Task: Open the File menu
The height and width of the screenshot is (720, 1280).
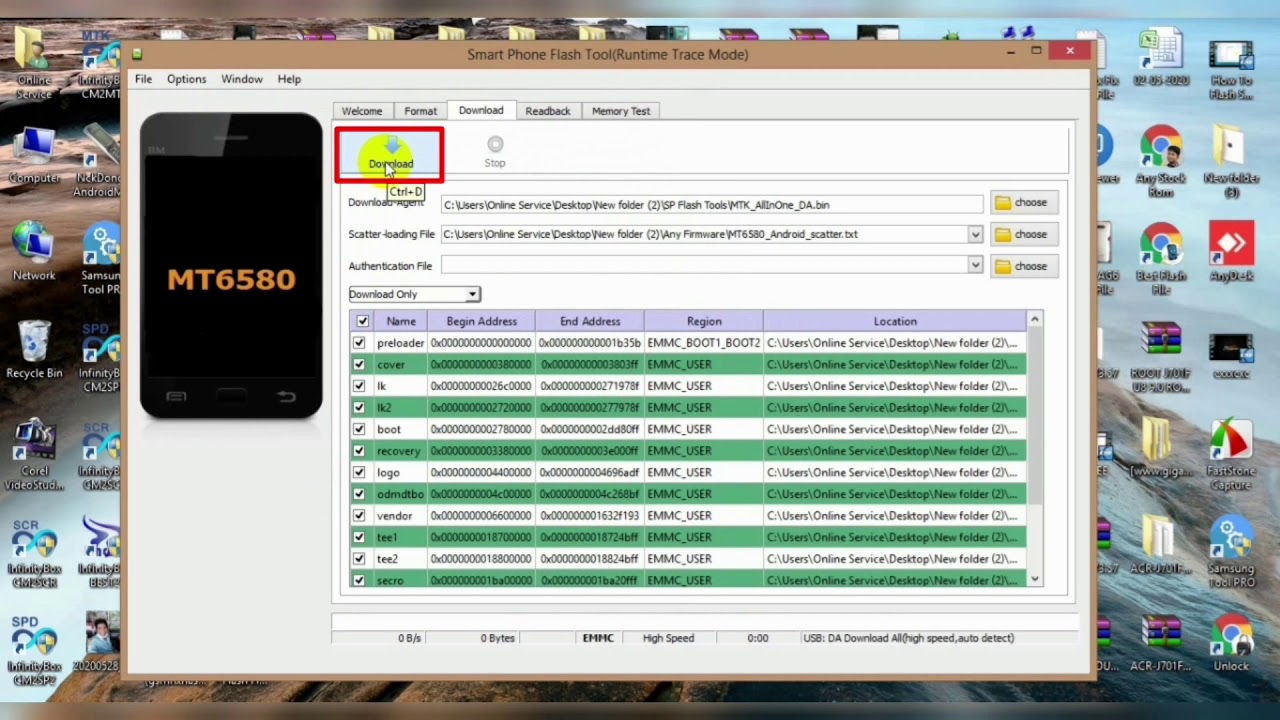Action: click(143, 79)
